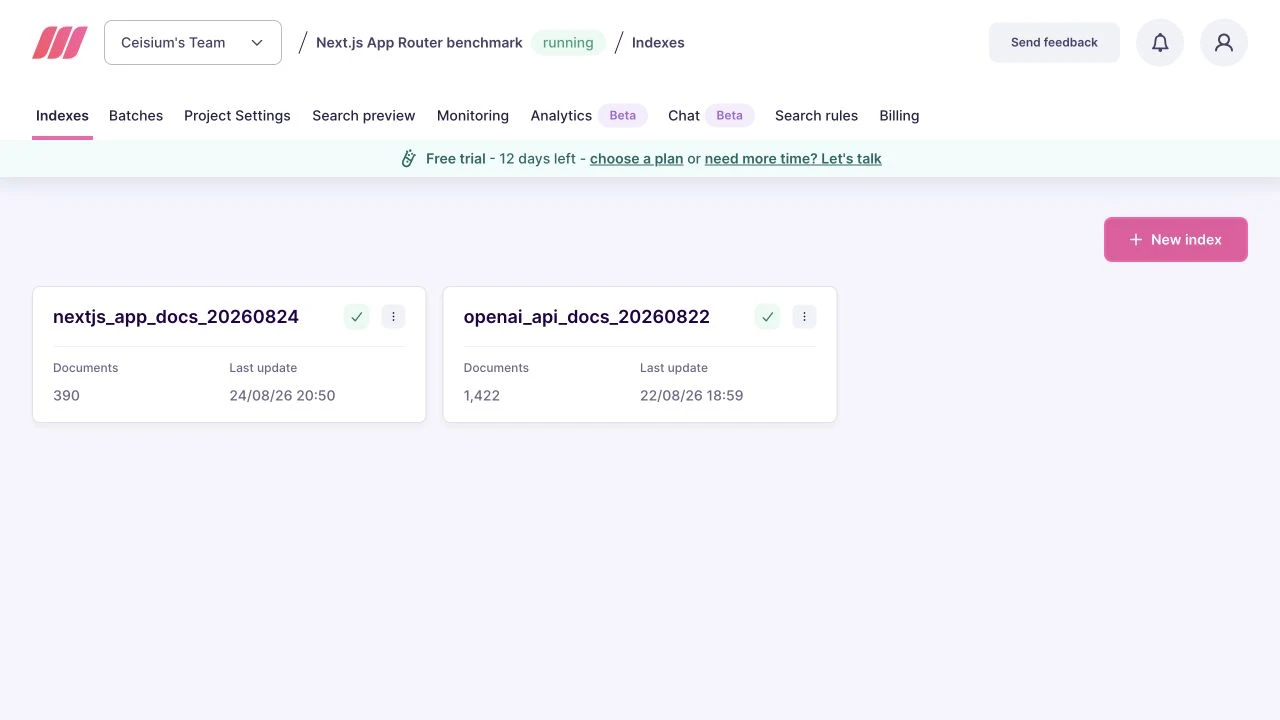Click the green check on openai_api_docs_20260822
This screenshot has width=1280, height=720.
[x=767, y=317]
